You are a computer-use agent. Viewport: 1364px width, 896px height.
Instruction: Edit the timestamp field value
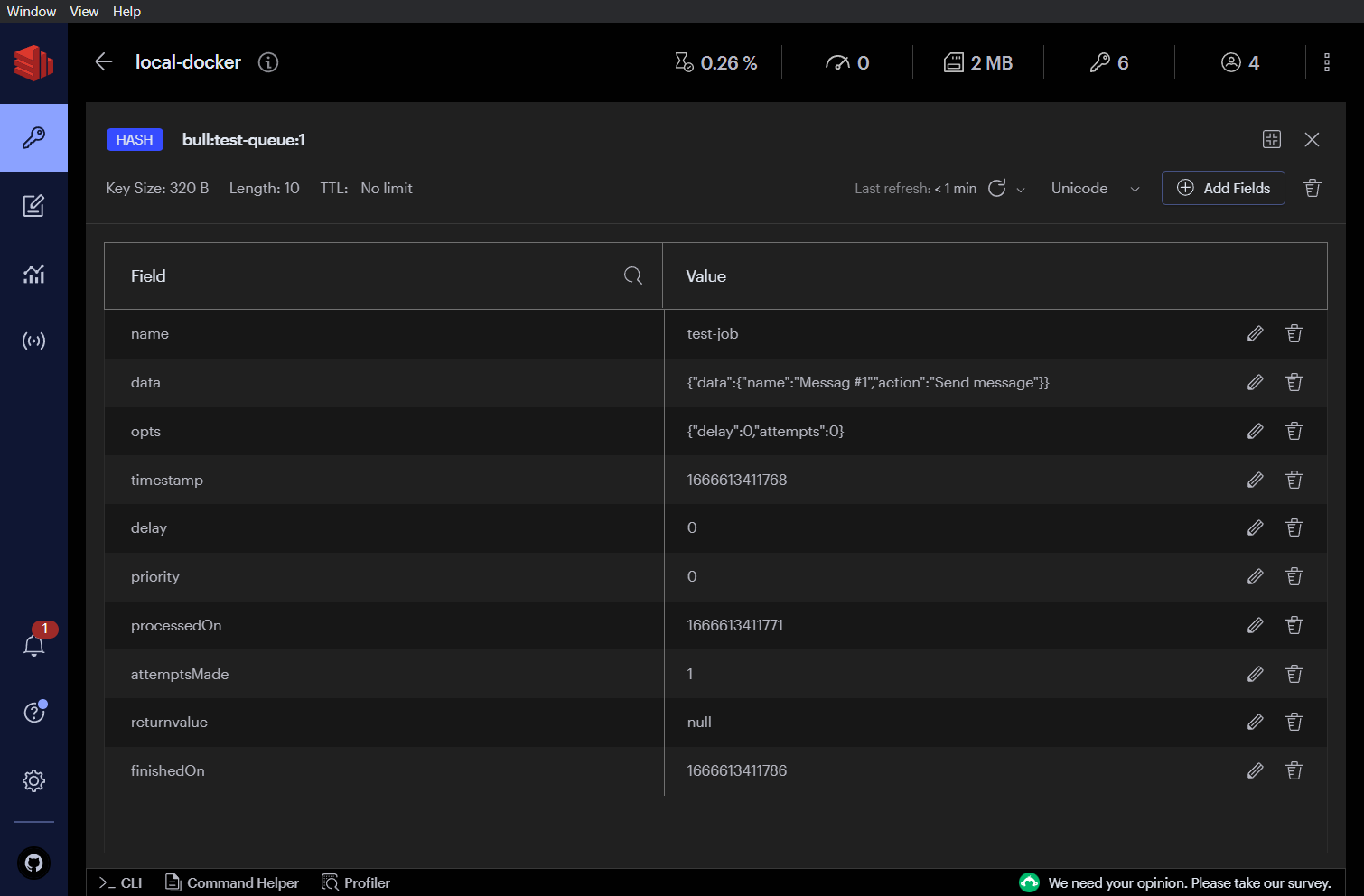(1256, 480)
